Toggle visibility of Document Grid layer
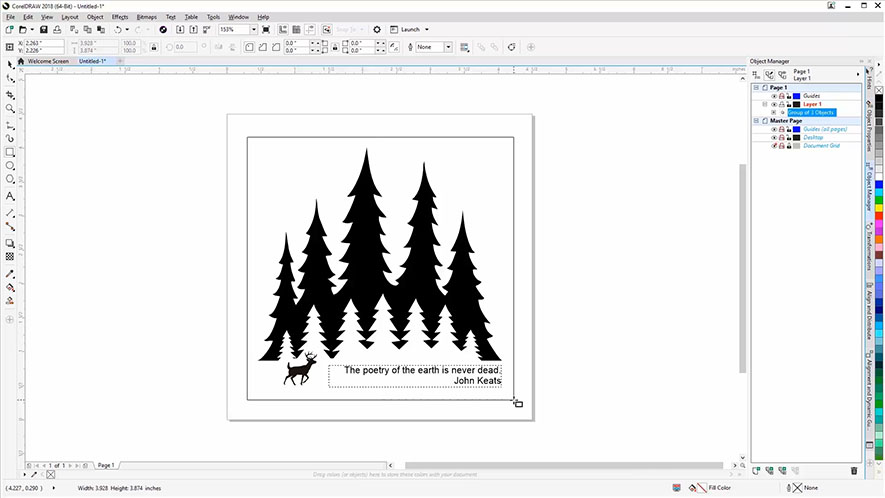 [774, 146]
